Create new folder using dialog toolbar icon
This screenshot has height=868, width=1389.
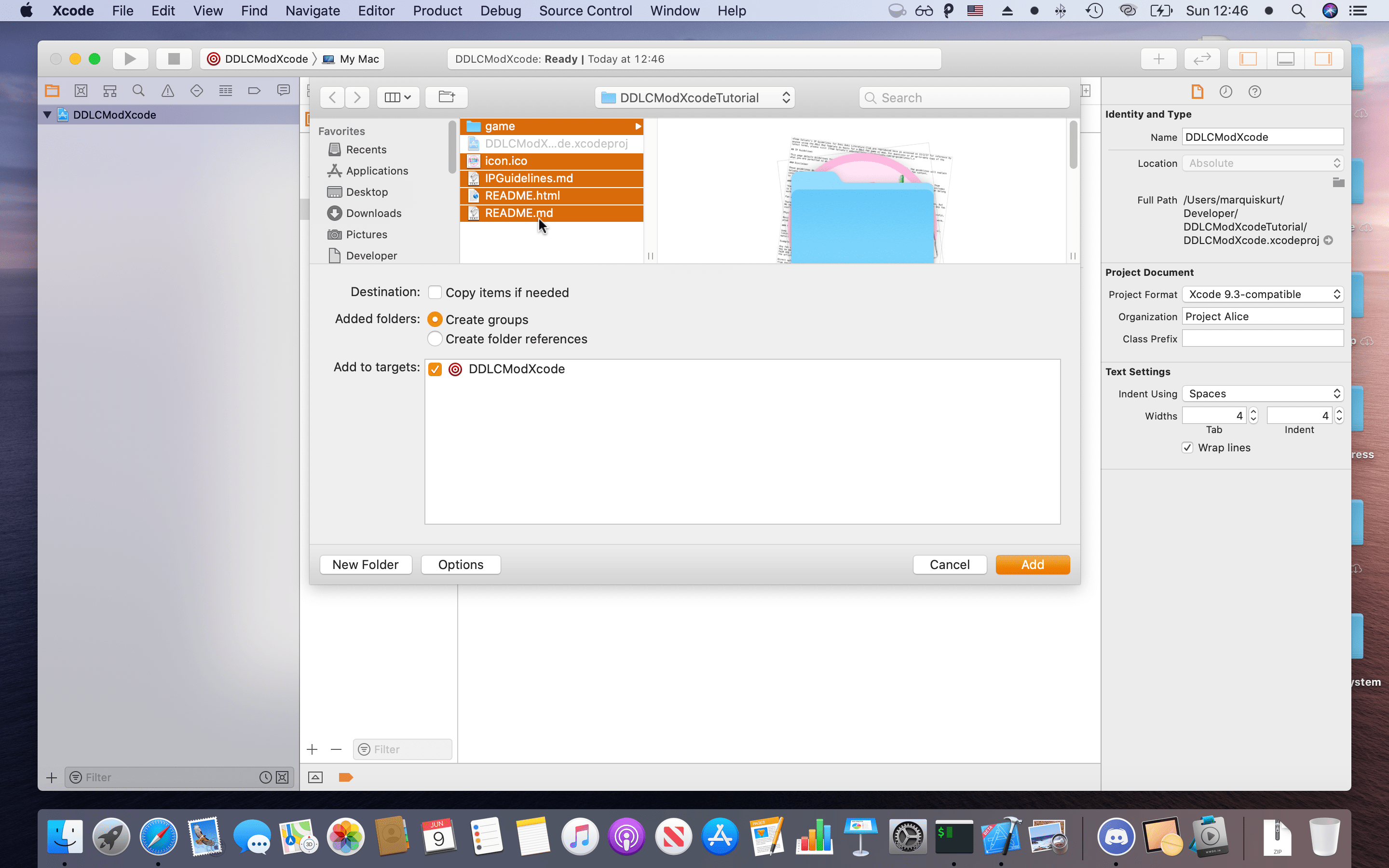point(447,97)
